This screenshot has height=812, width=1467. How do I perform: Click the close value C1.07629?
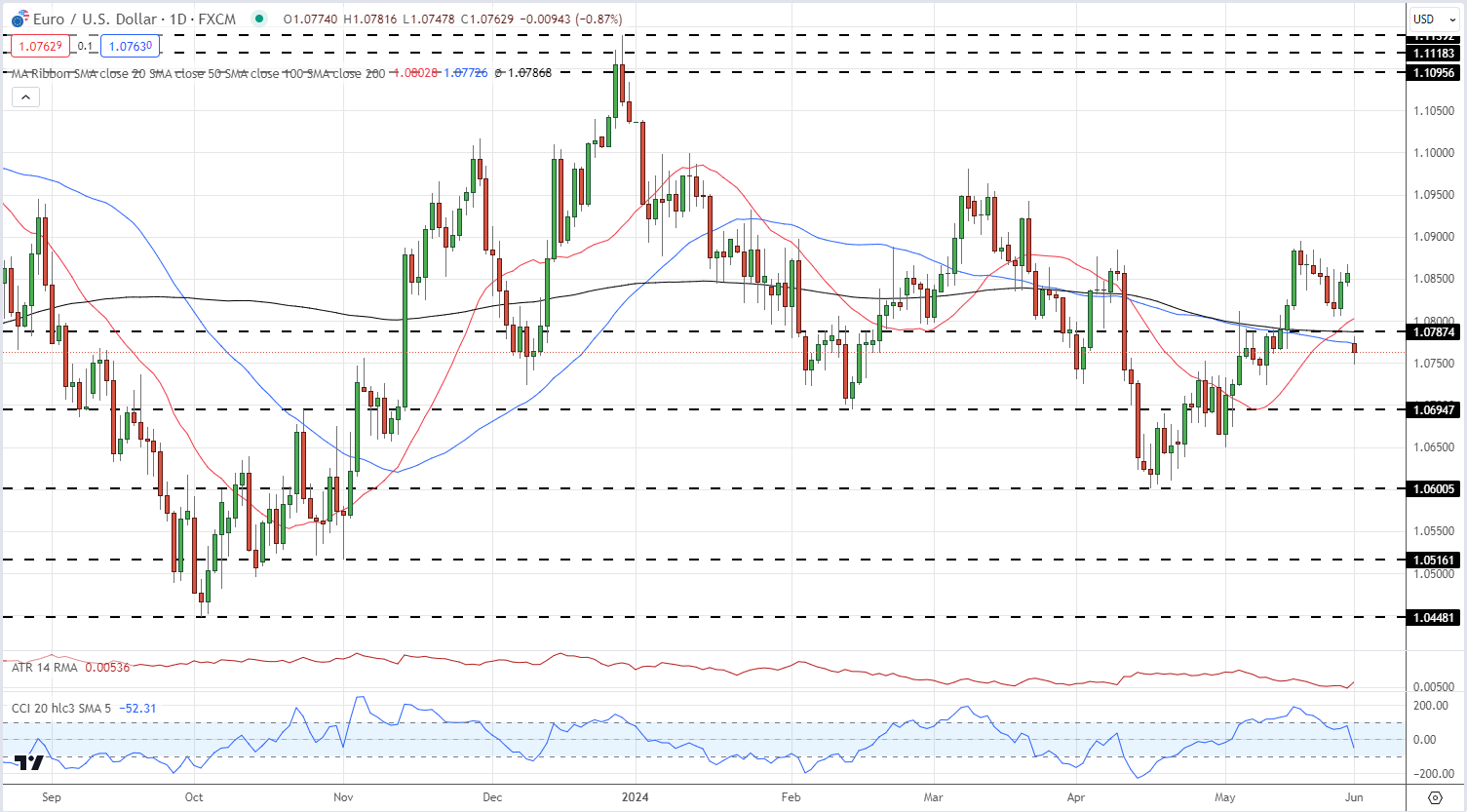point(487,19)
